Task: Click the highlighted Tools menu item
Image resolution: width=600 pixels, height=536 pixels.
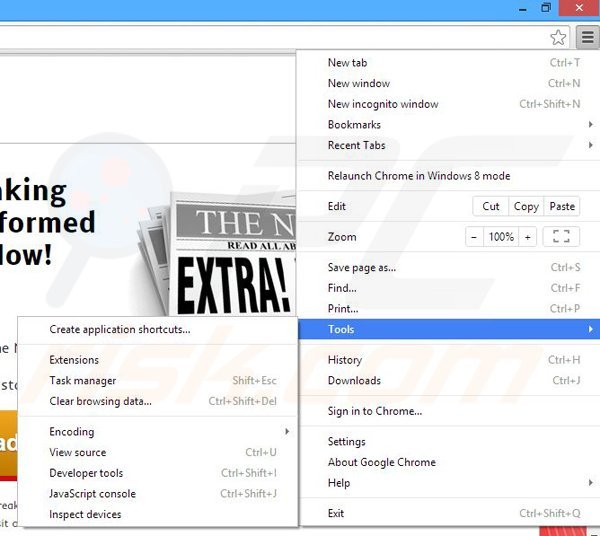Action: point(449,329)
